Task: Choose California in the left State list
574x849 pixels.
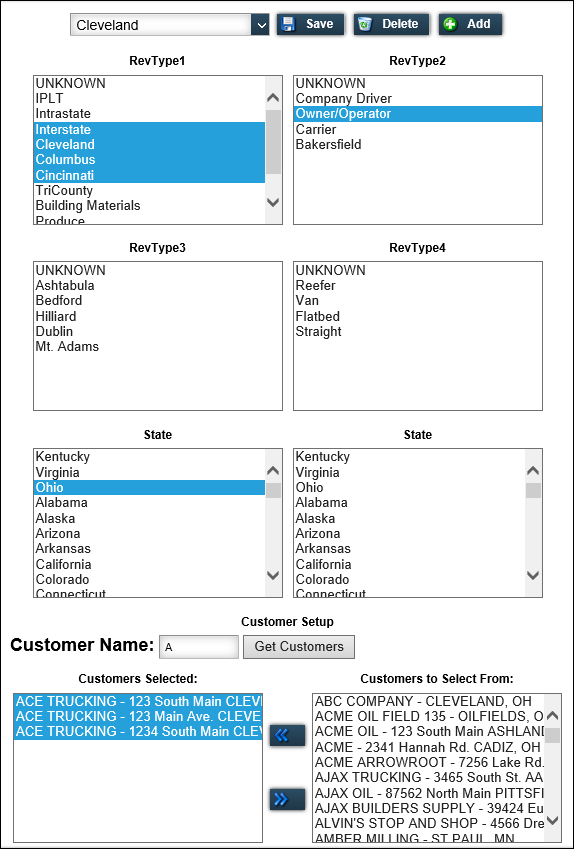Action: pyautogui.click(x=63, y=564)
